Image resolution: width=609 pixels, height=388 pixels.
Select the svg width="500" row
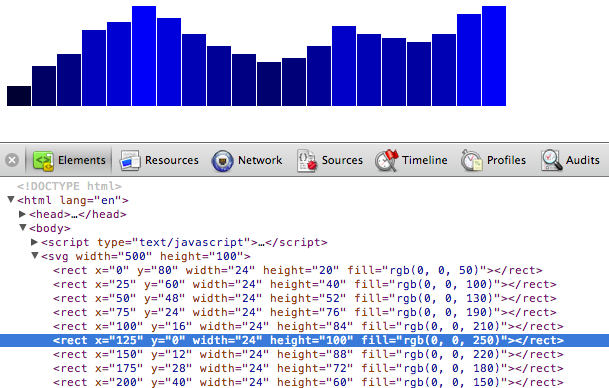[x=146, y=256]
